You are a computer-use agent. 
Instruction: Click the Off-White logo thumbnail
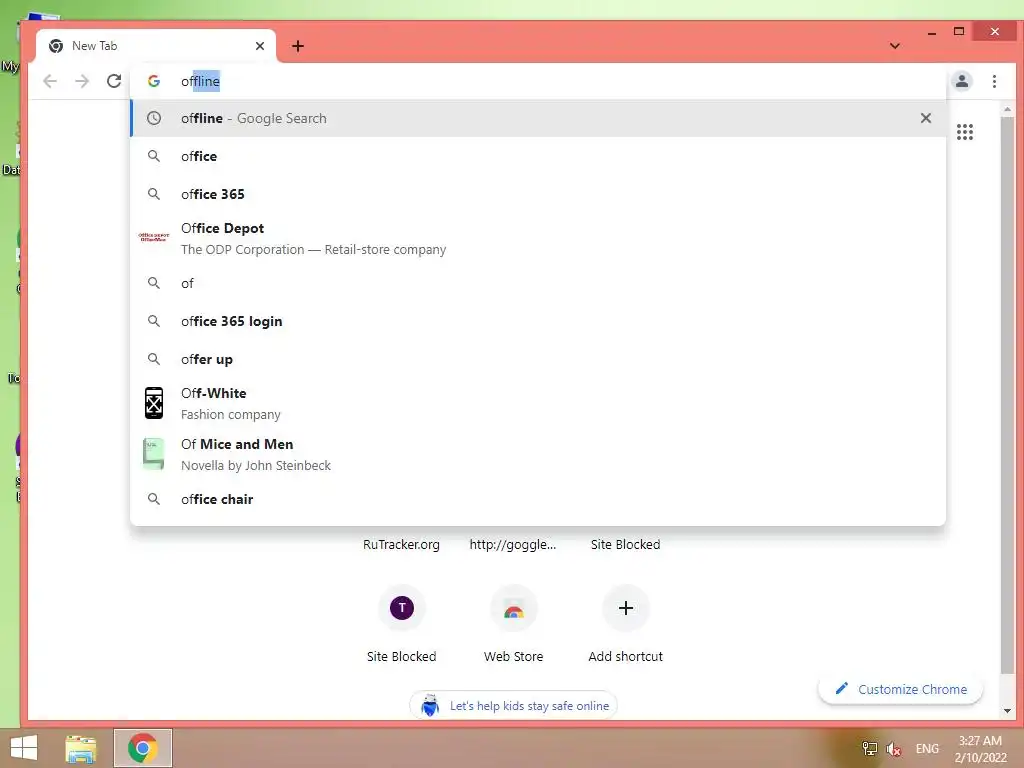click(x=153, y=403)
